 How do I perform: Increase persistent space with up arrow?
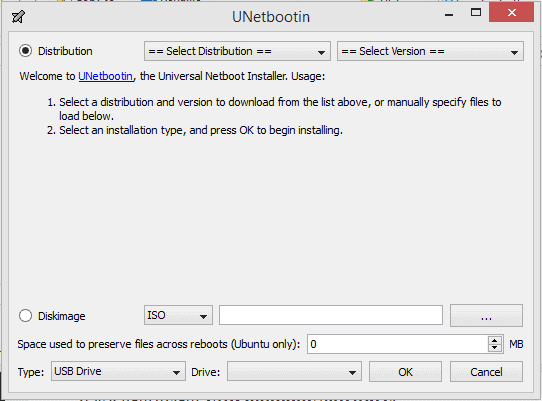click(495, 340)
